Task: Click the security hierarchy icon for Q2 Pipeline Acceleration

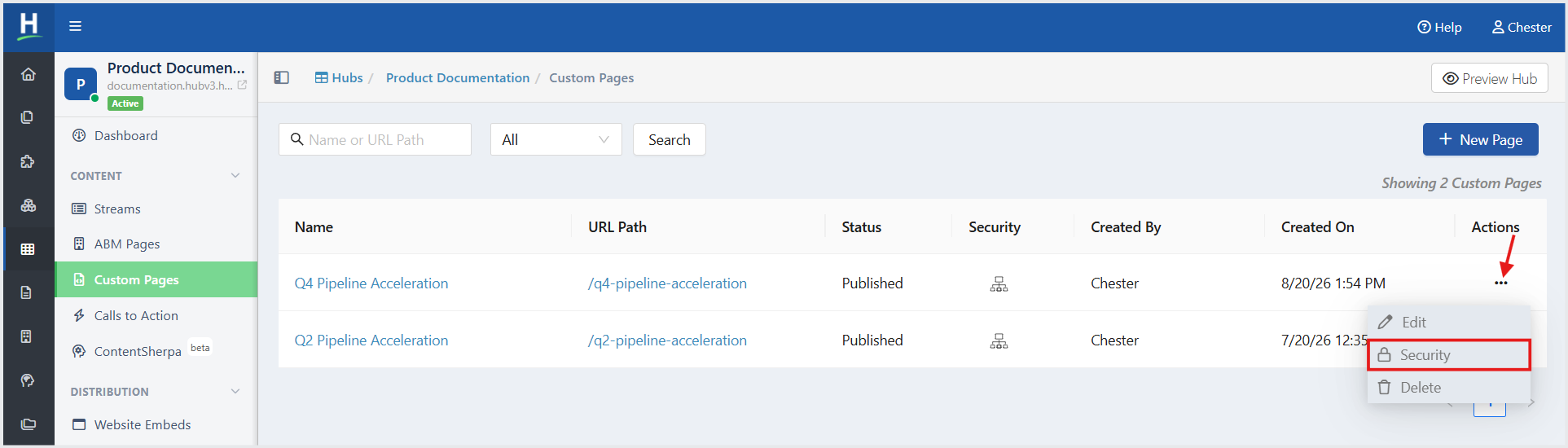Action: pyautogui.click(x=999, y=340)
